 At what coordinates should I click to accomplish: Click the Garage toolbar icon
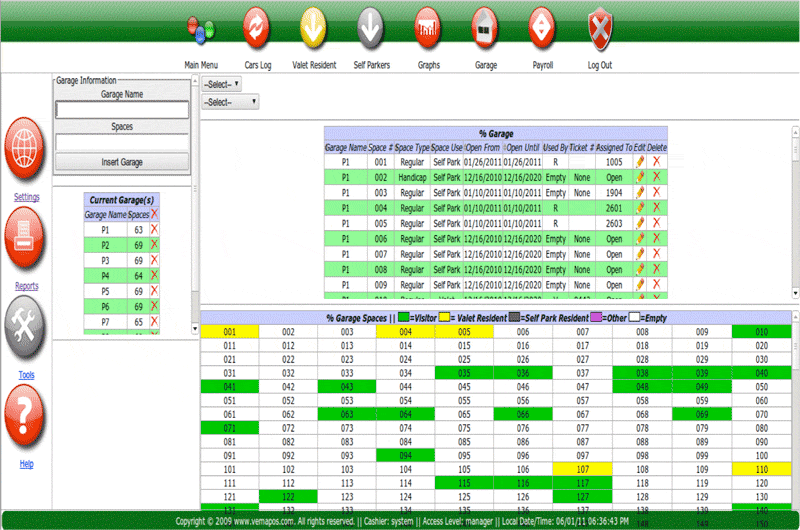[x=485, y=27]
